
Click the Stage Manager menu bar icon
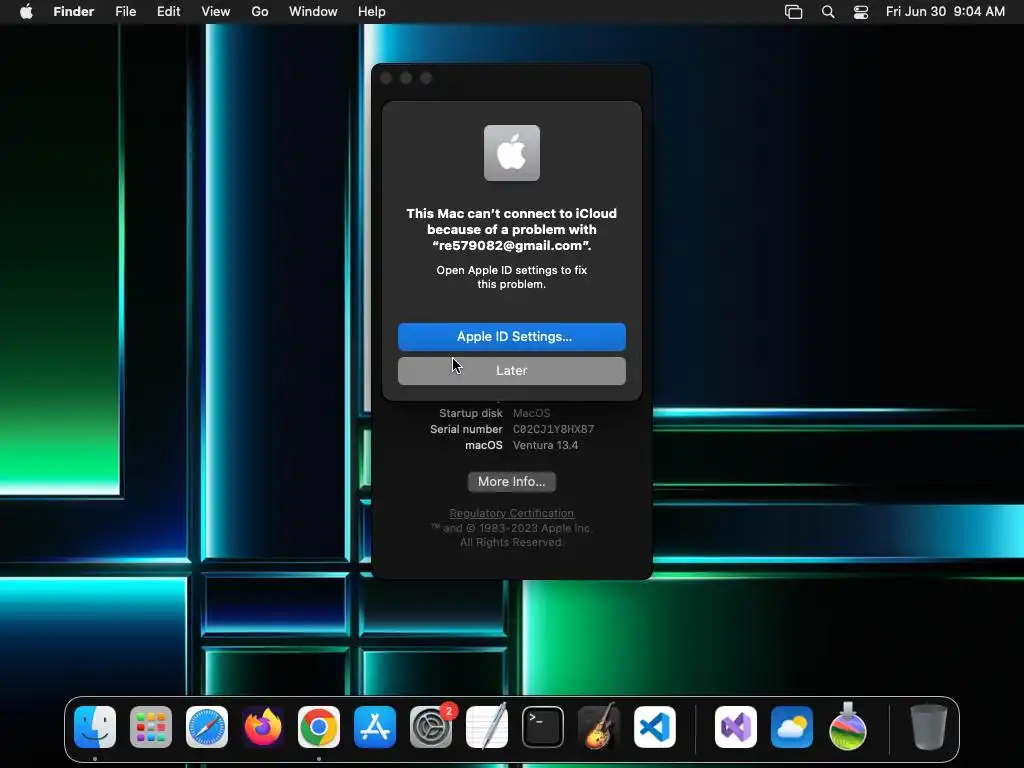click(x=793, y=12)
